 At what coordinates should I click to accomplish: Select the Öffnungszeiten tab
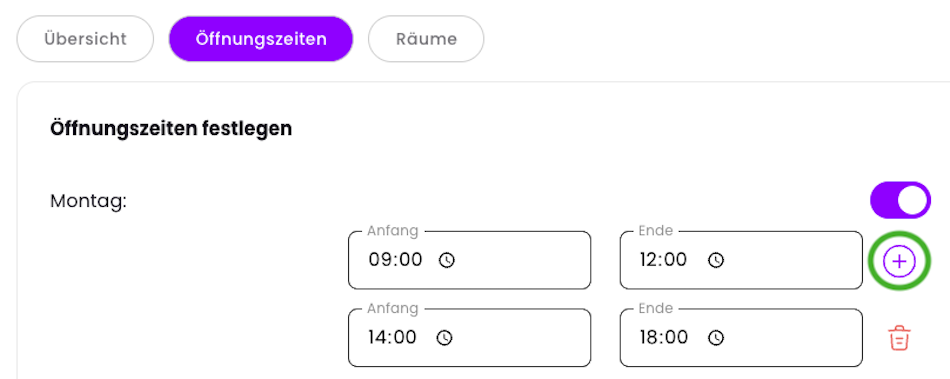(x=261, y=39)
